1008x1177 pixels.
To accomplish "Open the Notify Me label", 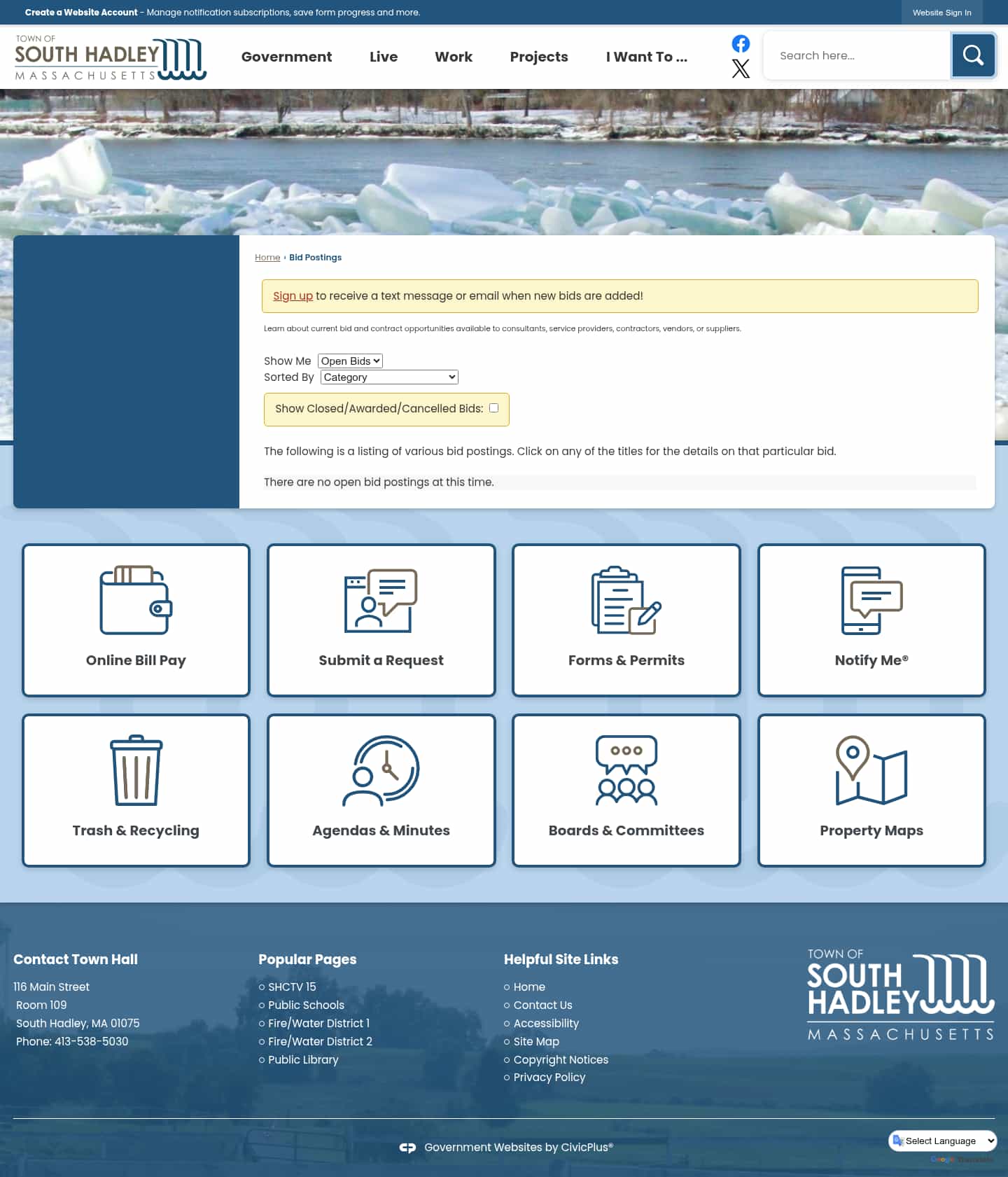I will [x=871, y=660].
